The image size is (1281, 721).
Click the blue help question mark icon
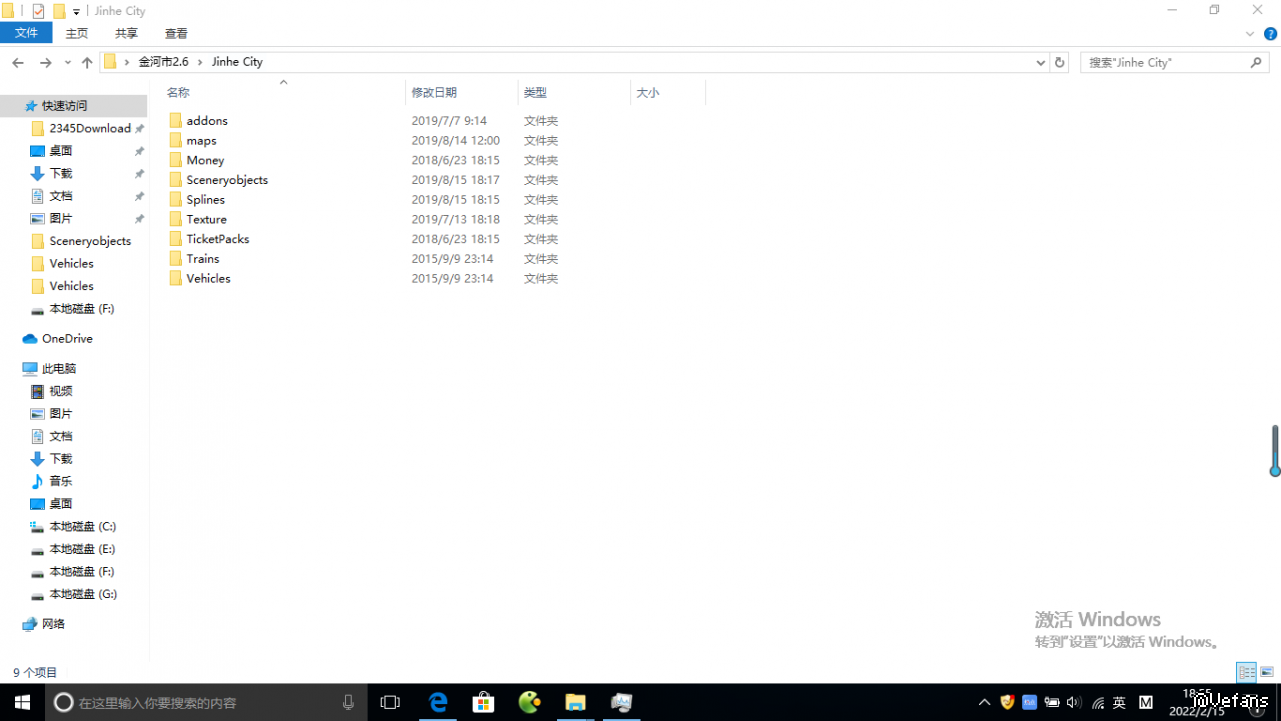click(1270, 33)
